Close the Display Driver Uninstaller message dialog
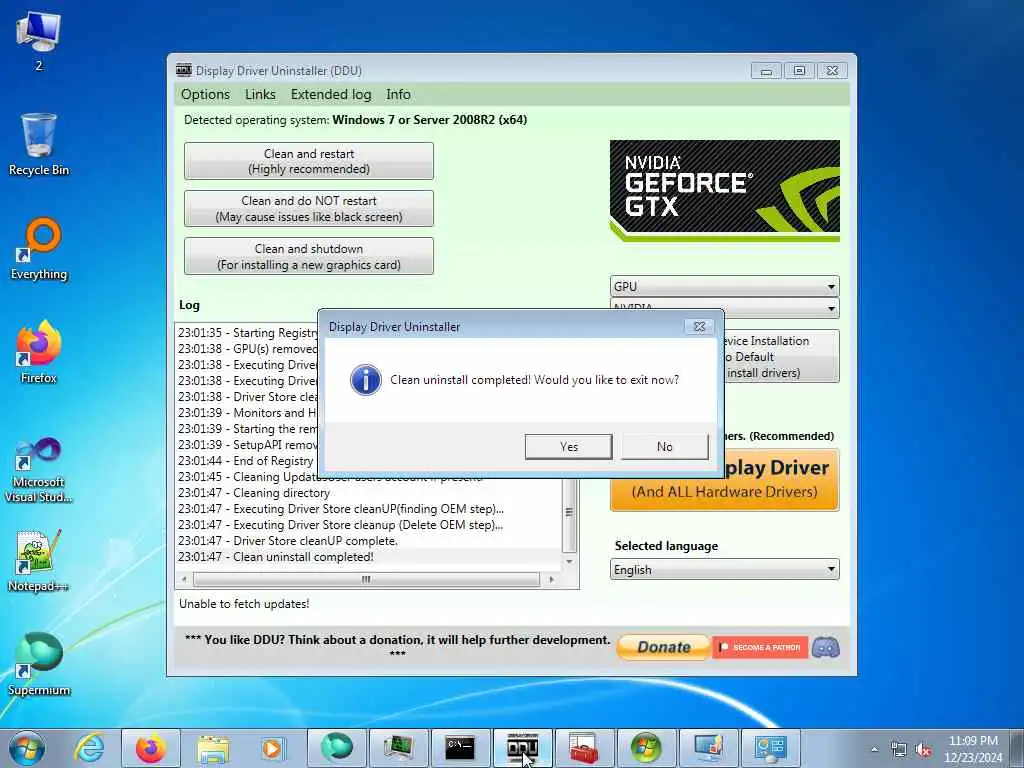Image resolution: width=1024 pixels, height=768 pixels. click(699, 327)
